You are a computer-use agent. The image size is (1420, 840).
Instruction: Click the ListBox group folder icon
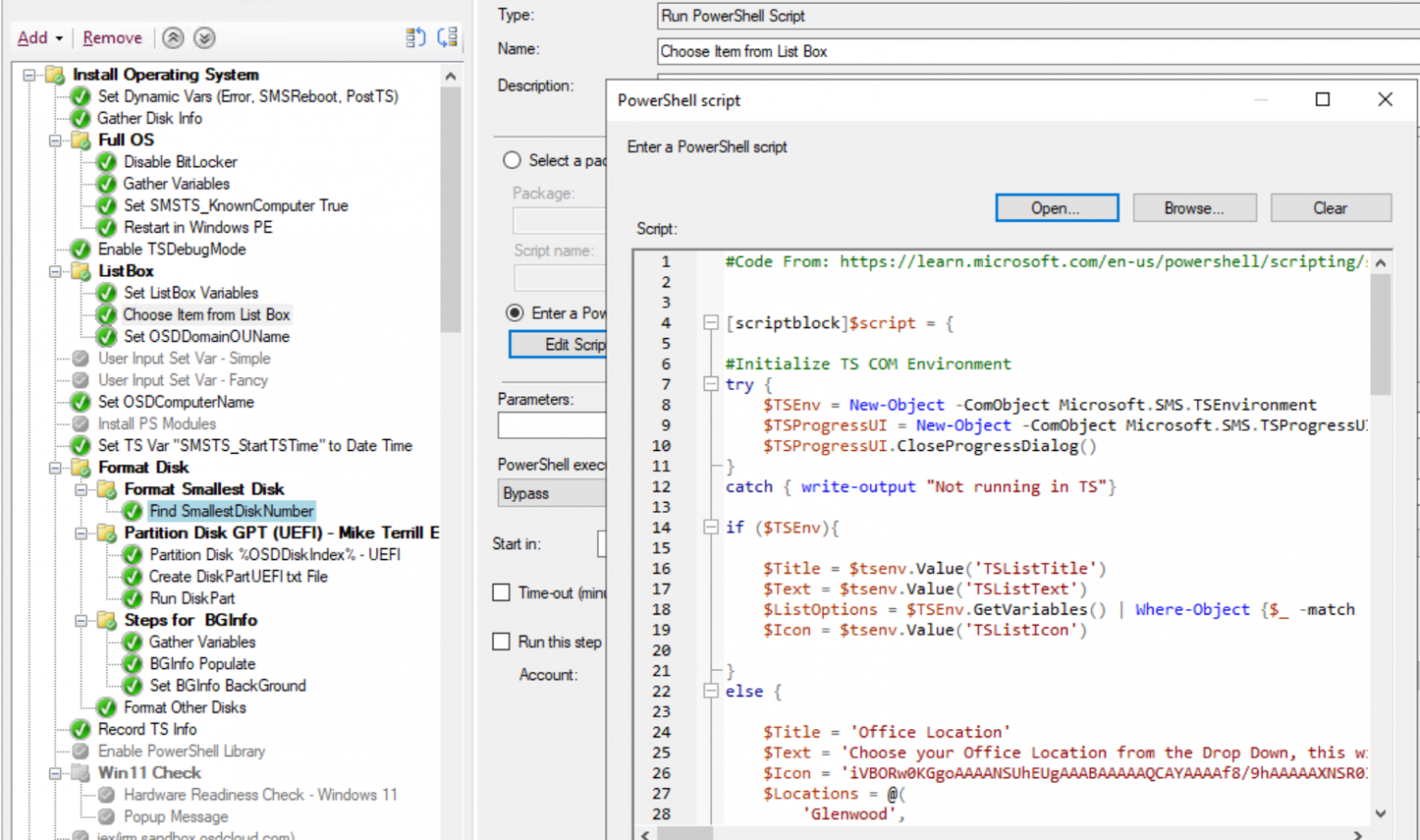coord(80,271)
